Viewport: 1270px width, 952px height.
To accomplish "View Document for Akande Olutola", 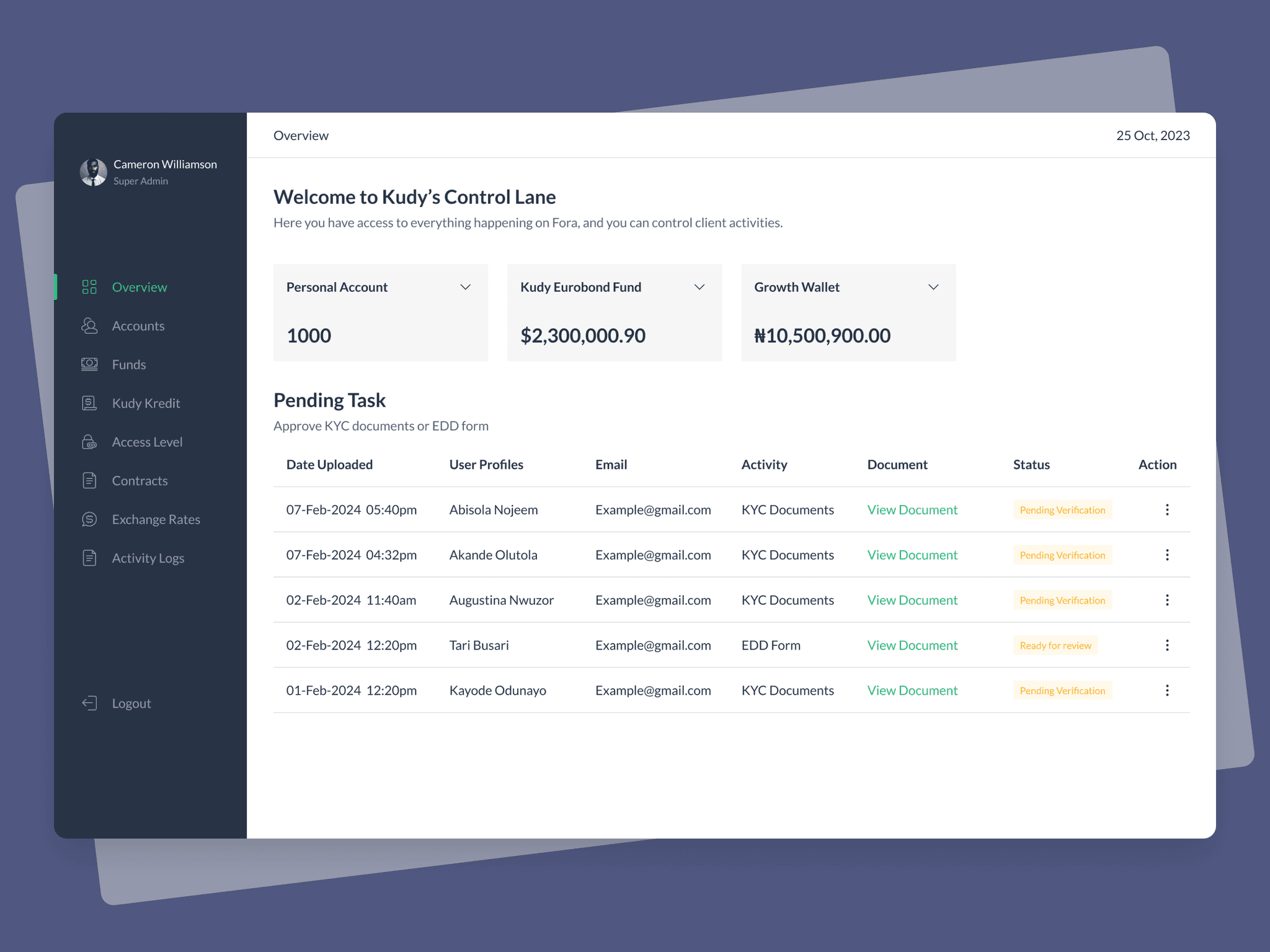I will (x=912, y=555).
